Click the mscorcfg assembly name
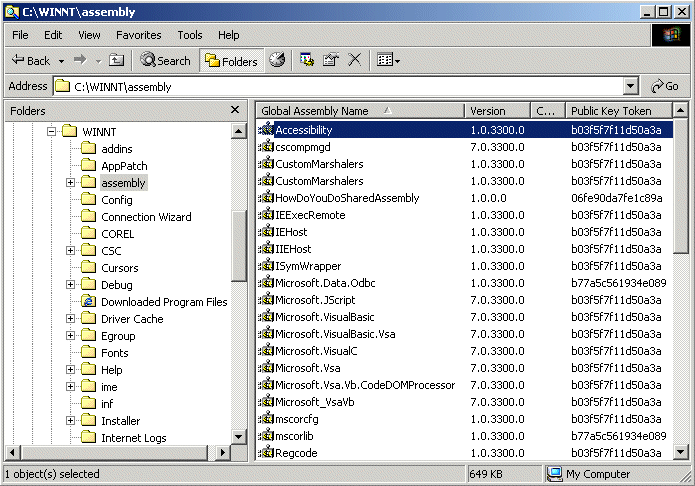 tap(297, 419)
